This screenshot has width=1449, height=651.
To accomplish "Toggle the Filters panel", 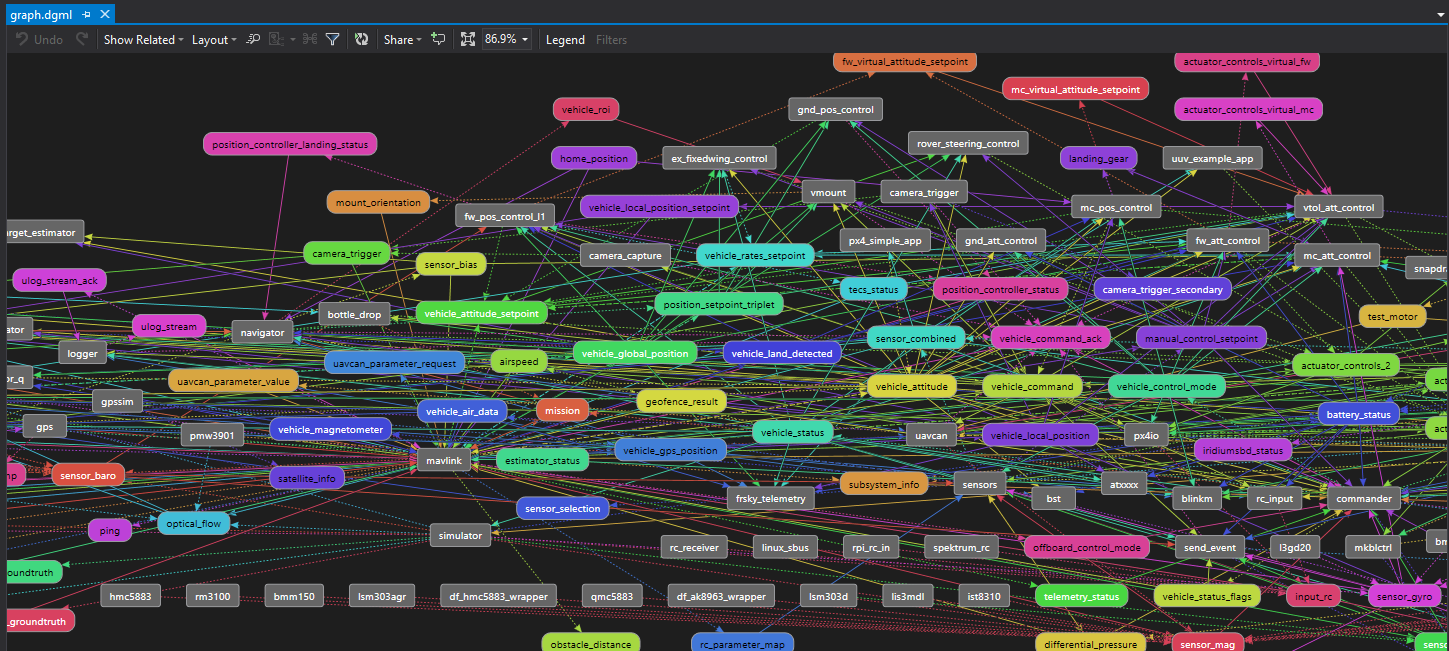I will coord(611,40).
